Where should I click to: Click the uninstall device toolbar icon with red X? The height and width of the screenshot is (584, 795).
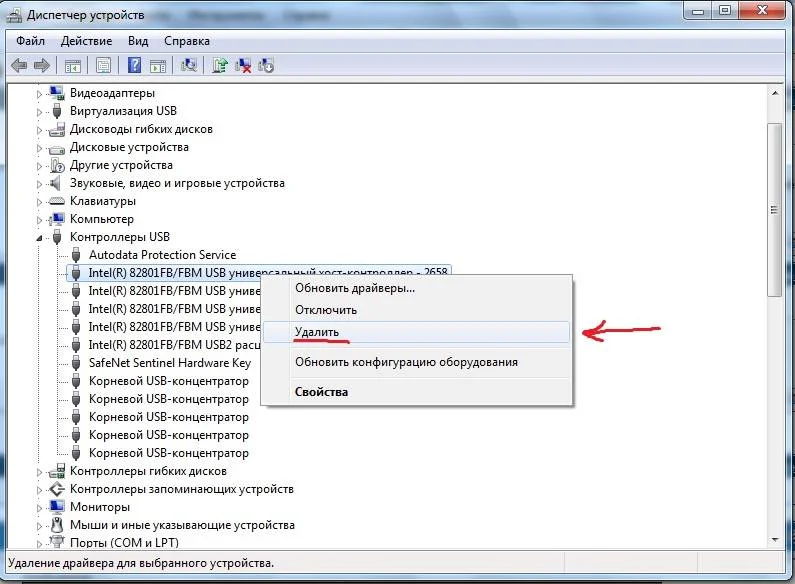pyautogui.click(x=243, y=65)
